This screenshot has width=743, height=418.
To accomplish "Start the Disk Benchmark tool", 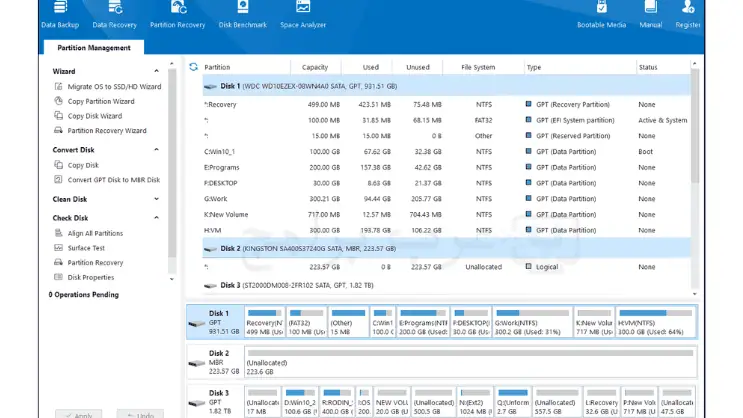I will pos(243,15).
